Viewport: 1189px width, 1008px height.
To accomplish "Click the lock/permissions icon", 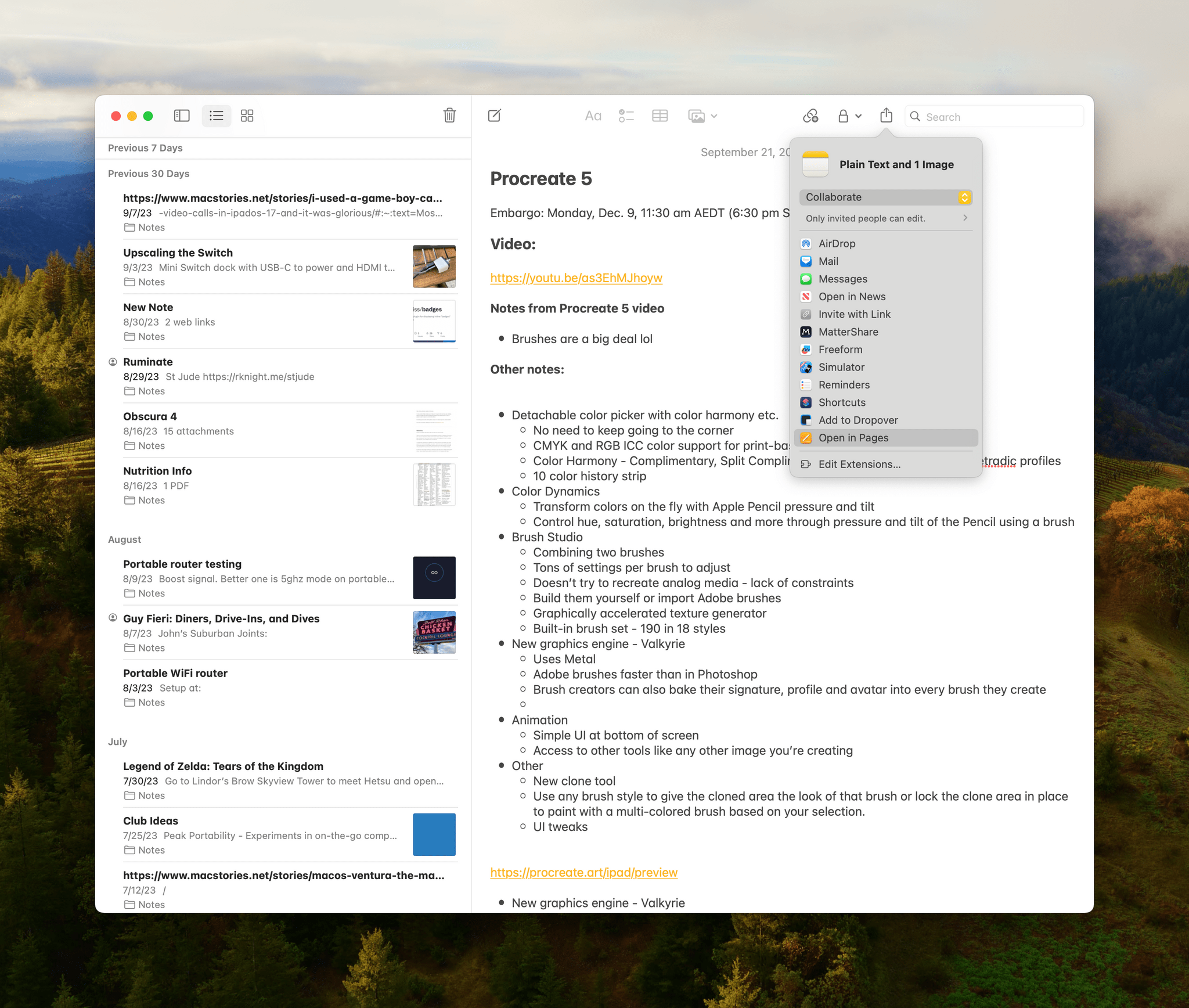I will [847, 116].
